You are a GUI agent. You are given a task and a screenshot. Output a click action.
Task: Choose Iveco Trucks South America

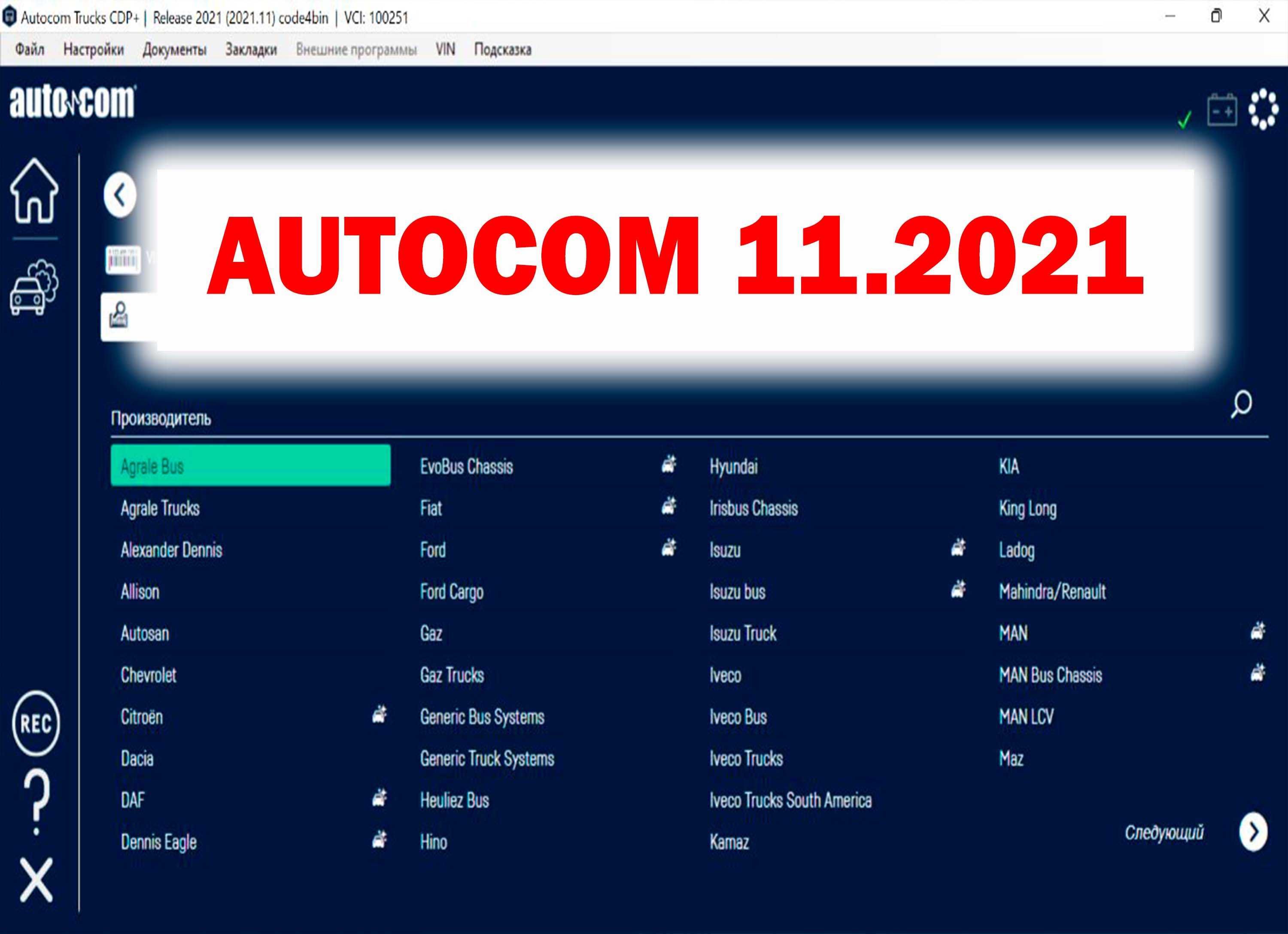790,800
